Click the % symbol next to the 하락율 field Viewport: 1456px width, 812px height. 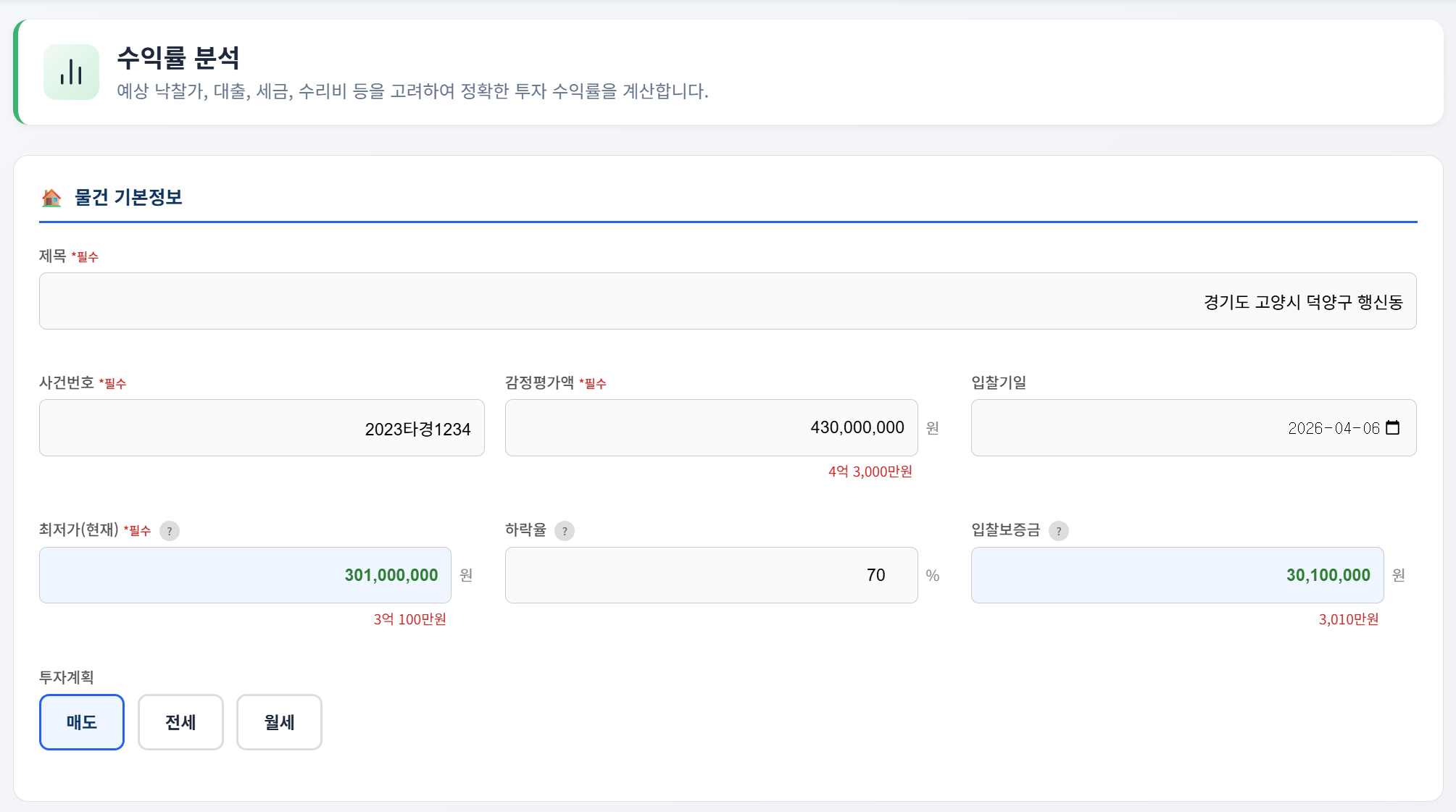[933, 575]
